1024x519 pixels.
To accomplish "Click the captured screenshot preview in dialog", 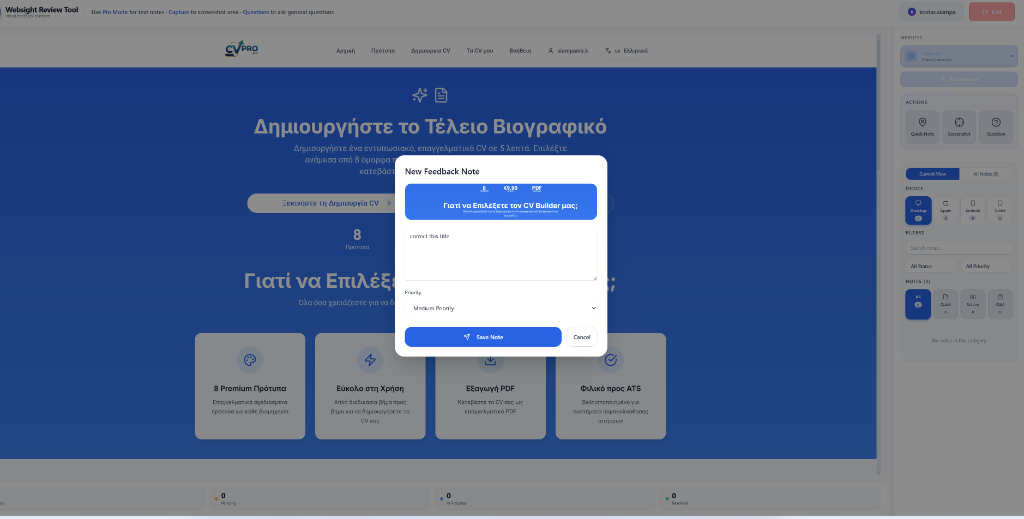I will click(500, 202).
